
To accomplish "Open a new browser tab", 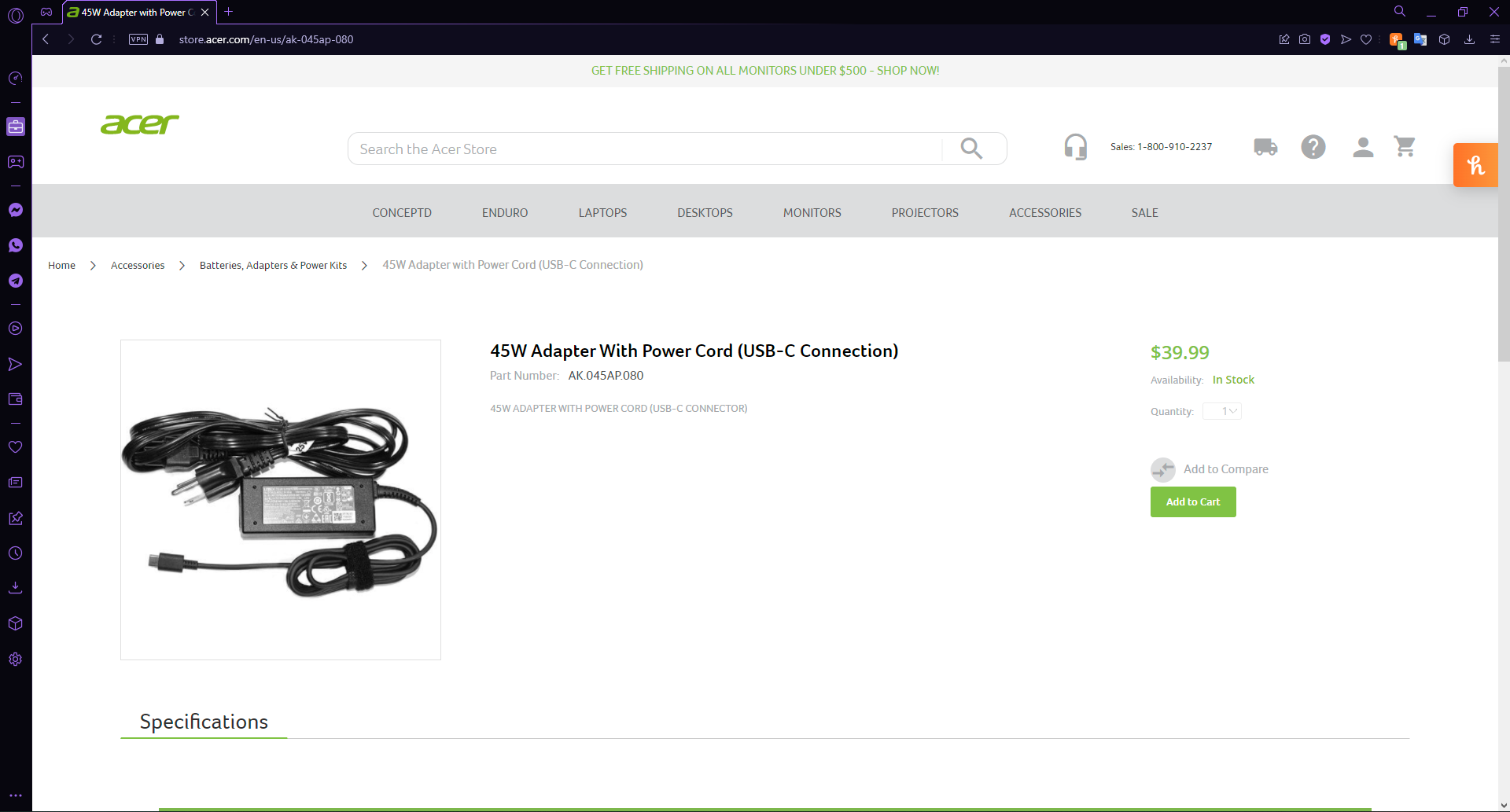I will point(229,12).
